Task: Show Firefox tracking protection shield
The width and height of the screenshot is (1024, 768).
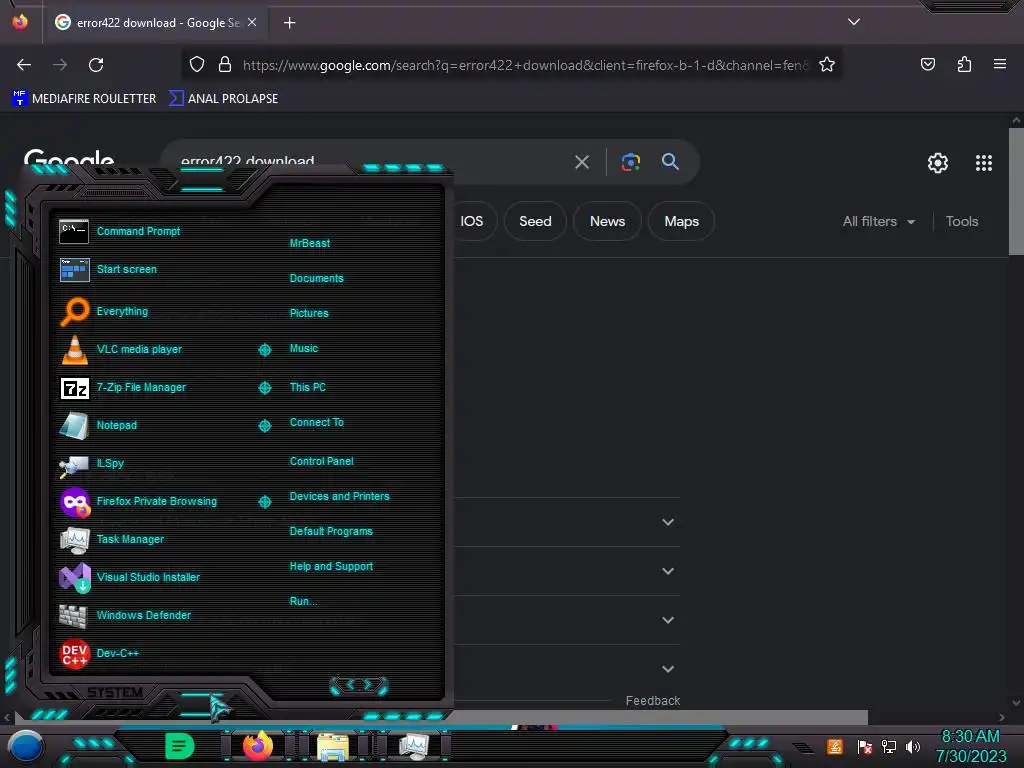Action: point(197,65)
